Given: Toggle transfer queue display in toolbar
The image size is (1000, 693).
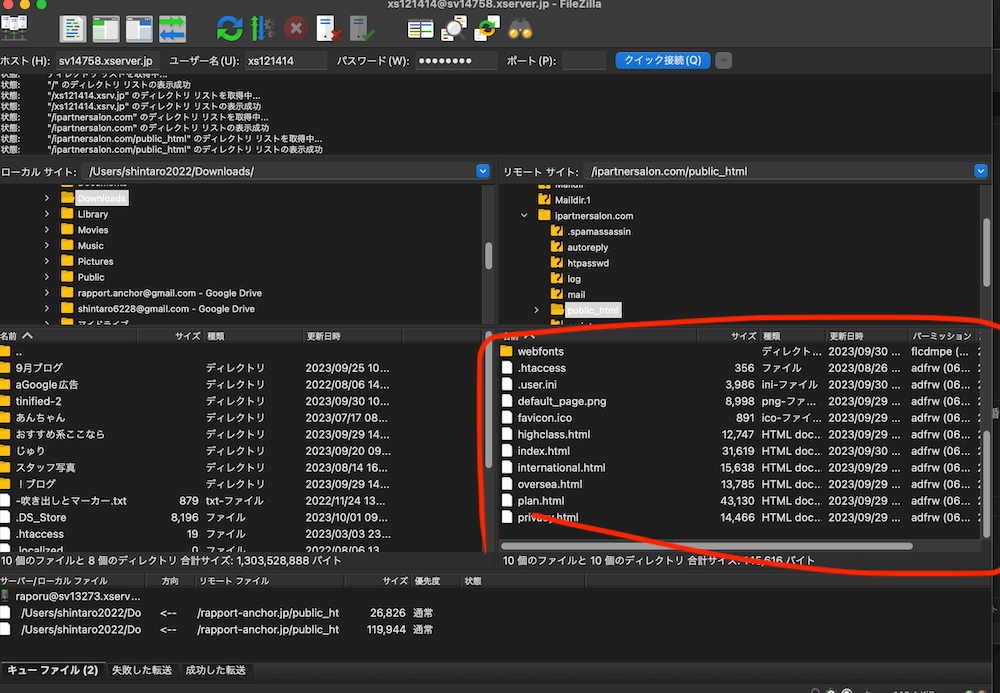Looking at the screenshot, I should (x=172, y=29).
